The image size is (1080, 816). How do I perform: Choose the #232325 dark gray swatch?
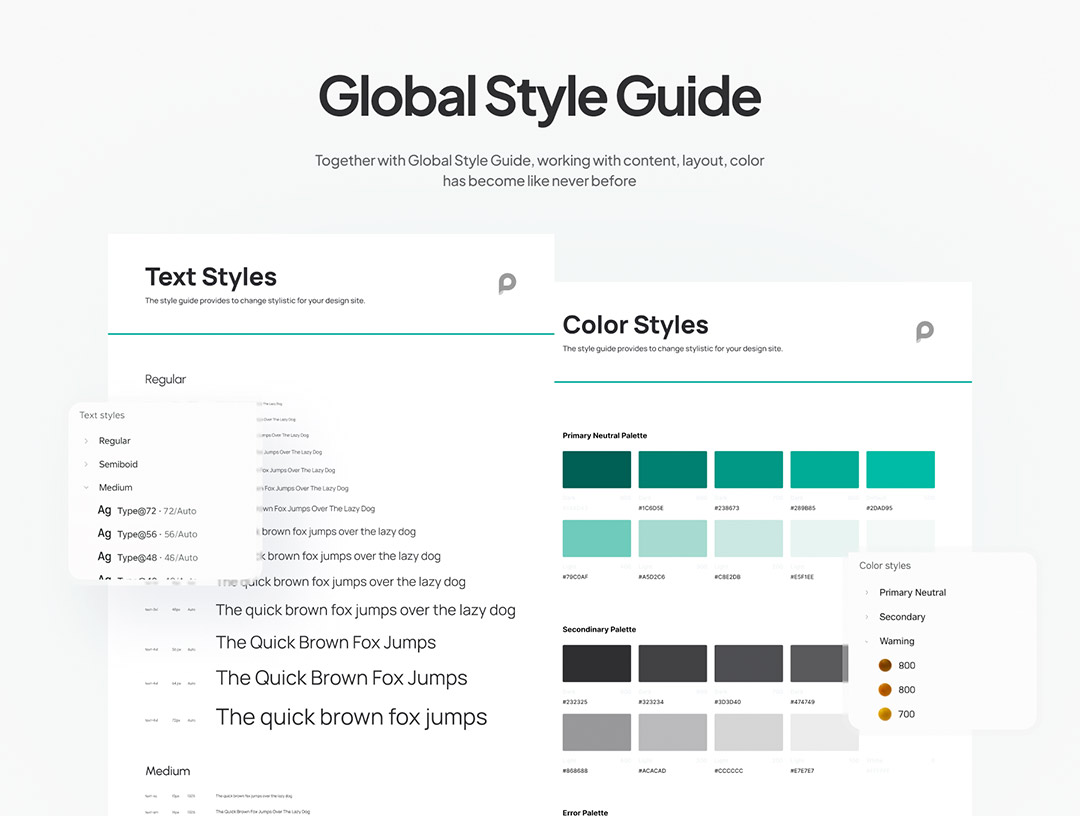point(596,664)
